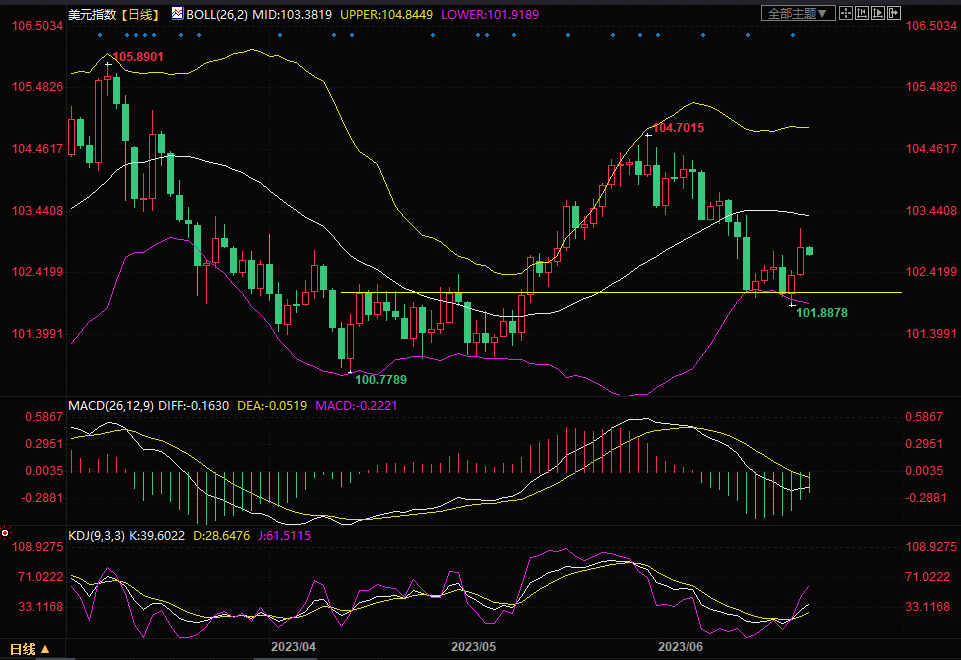
Task: Click the exit arrow icon at top right
Action: pos(893,13)
